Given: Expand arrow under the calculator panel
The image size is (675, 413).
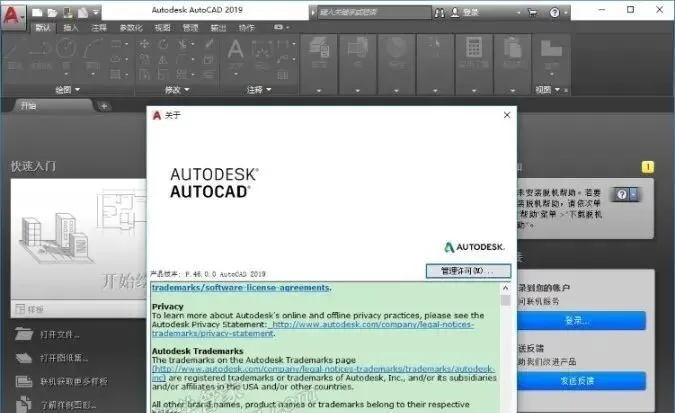Looking at the screenshot, I should tap(474, 91).
